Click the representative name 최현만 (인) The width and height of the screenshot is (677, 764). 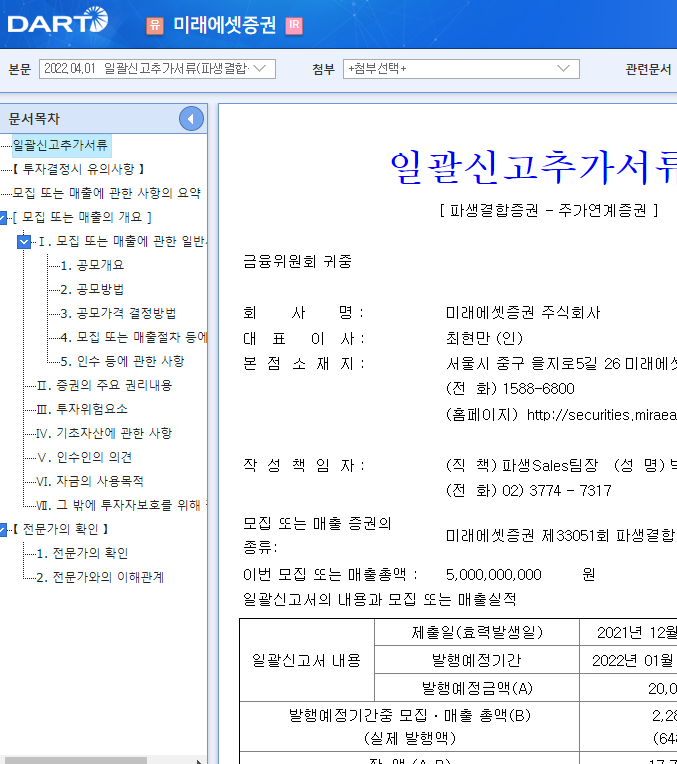click(484, 338)
